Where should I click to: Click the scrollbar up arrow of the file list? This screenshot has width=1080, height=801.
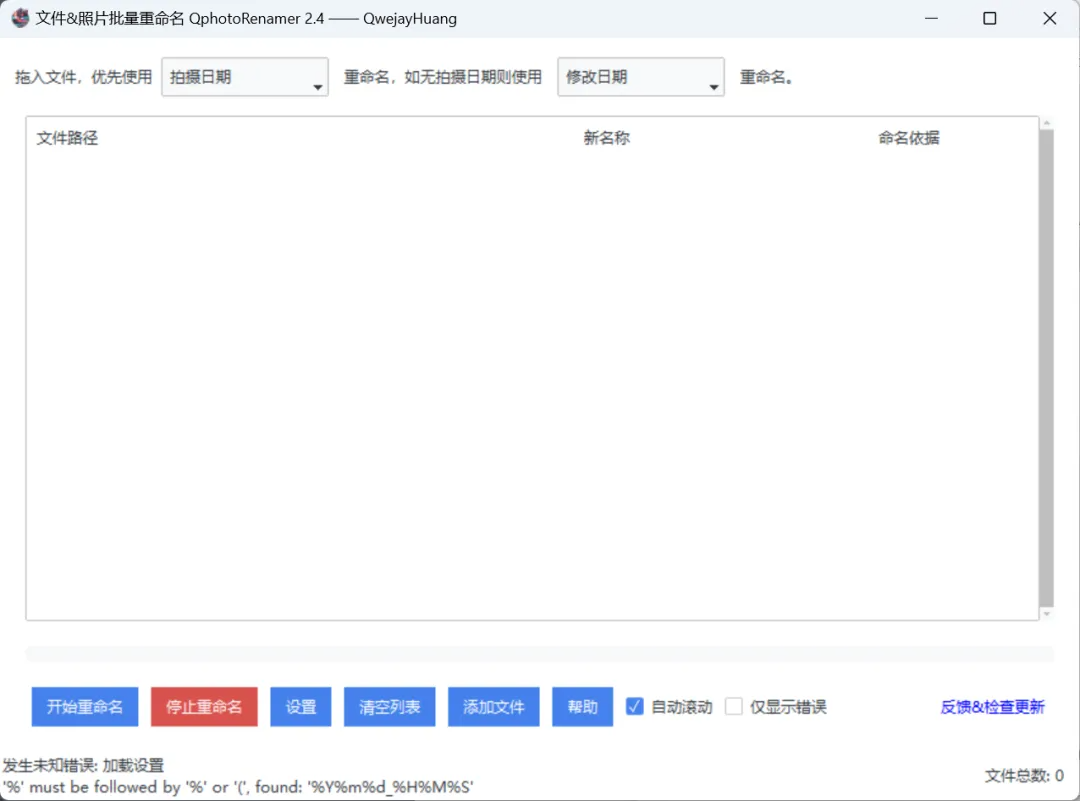1048,124
